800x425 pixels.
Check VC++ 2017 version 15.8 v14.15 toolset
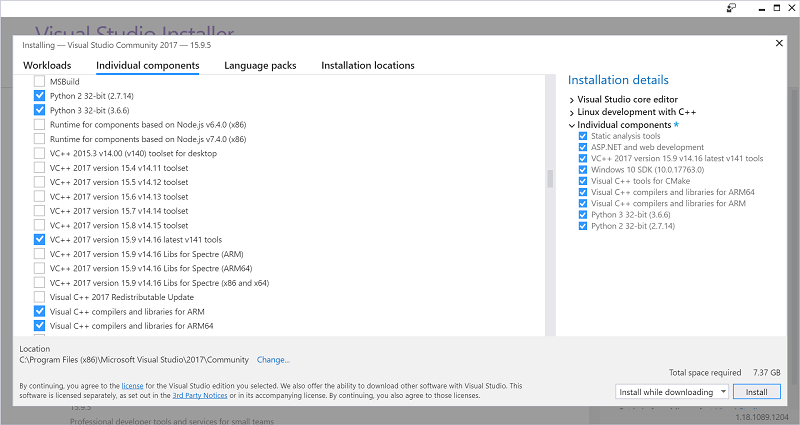click(39, 225)
